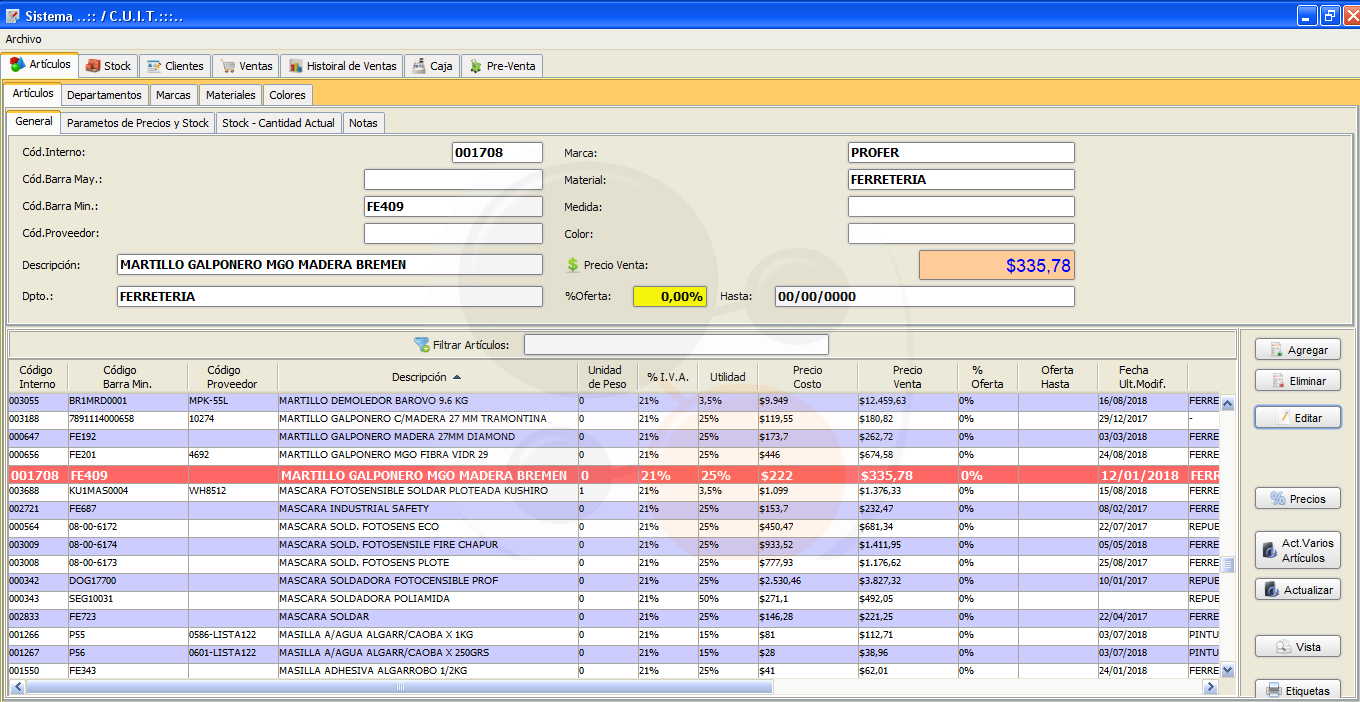Screen dimensions: 1360x702
Task: Select the row "MASCARA SOLDADORA POLIAMIDA"
Action: tap(614, 599)
